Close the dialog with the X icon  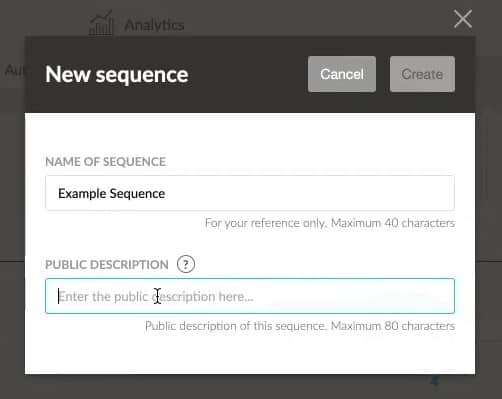[463, 19]
